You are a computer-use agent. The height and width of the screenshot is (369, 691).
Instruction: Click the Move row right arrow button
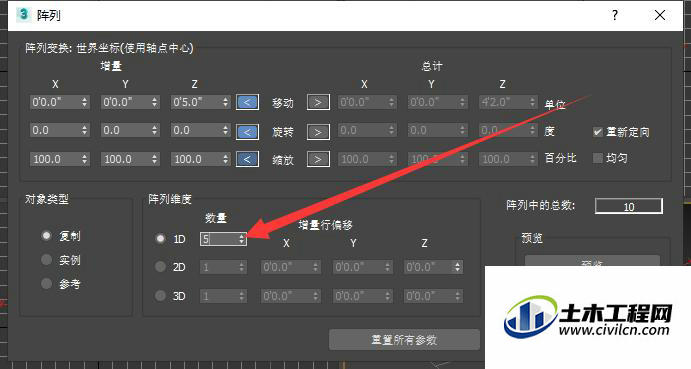coord(318,102)
